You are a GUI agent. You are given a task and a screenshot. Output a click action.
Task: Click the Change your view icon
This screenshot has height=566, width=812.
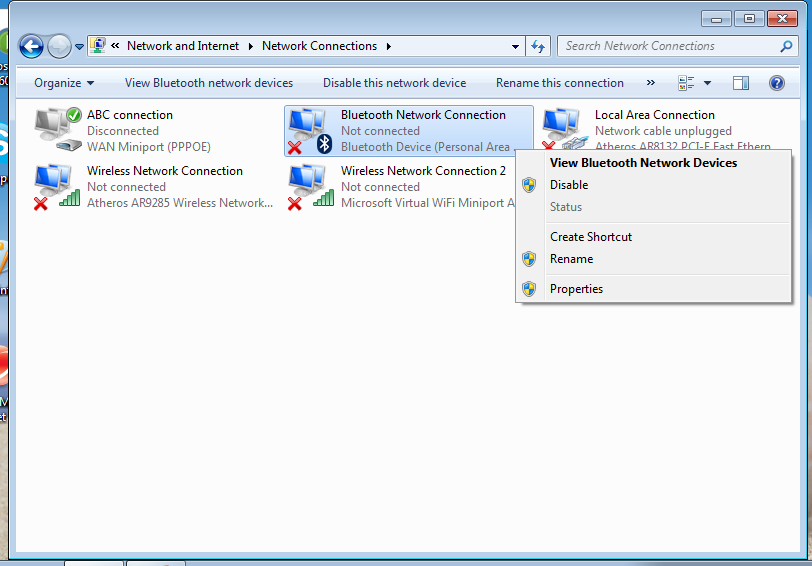(x=686, y=83)
